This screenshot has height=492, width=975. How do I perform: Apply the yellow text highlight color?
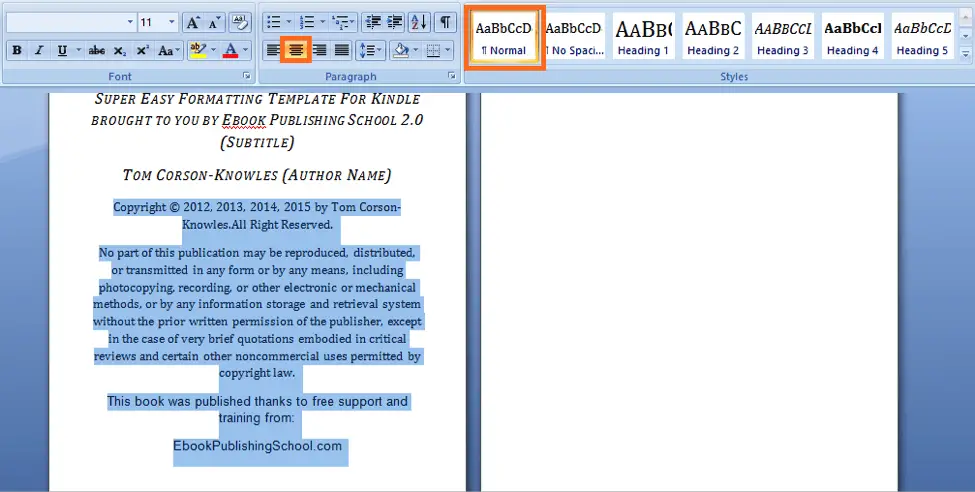click(198, 50)
